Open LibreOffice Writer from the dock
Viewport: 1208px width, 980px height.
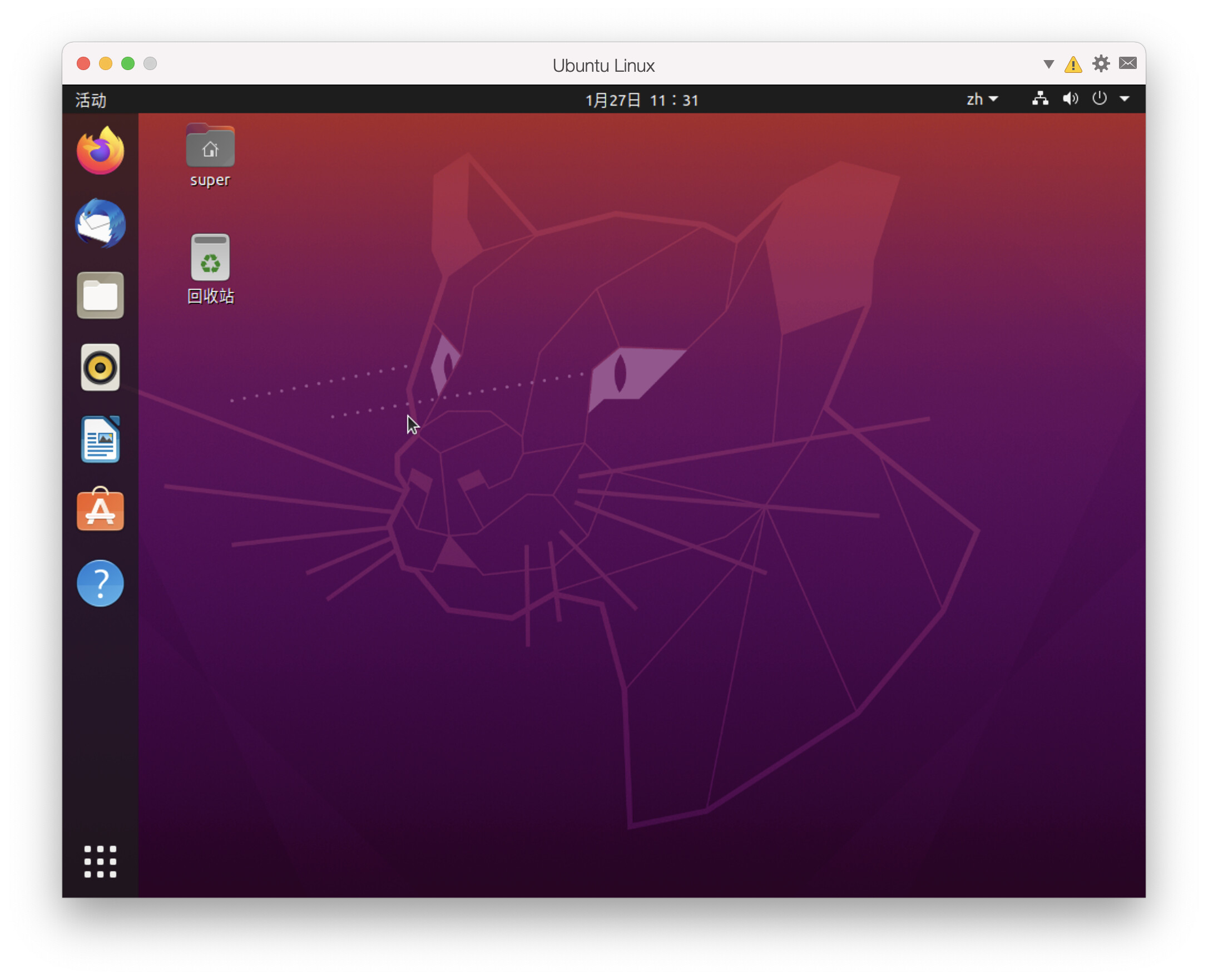pyautogui.click(x=101, y=440)
